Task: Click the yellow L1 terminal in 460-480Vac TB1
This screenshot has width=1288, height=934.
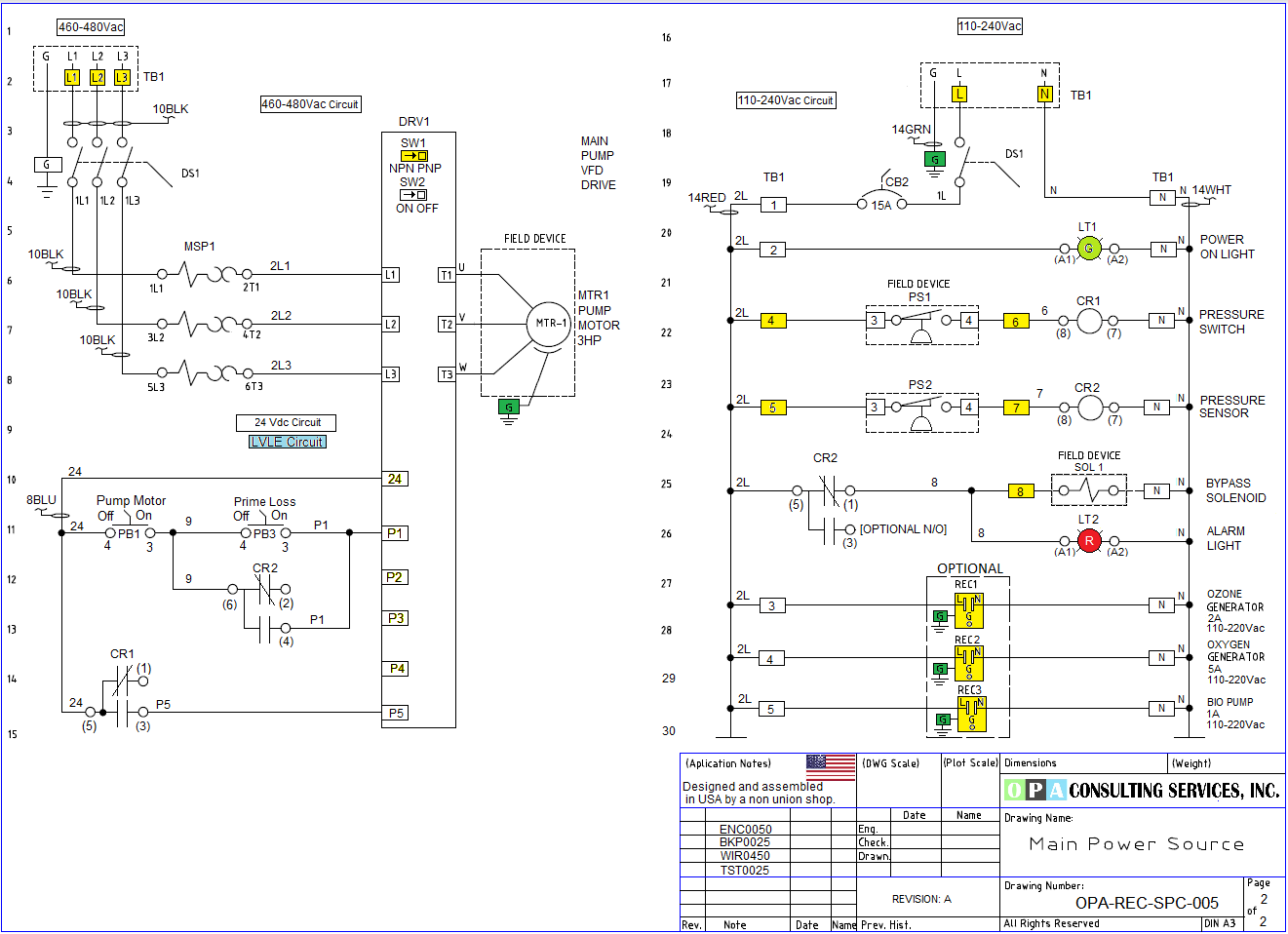Action: 72,77
